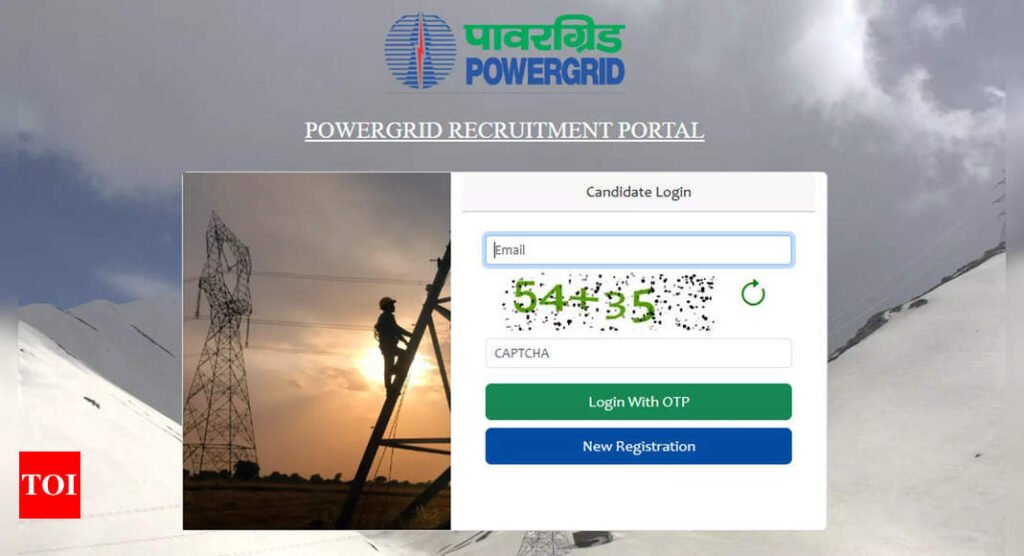
Task: Focus the CAPTCHA text field
Action: [638, 353]
